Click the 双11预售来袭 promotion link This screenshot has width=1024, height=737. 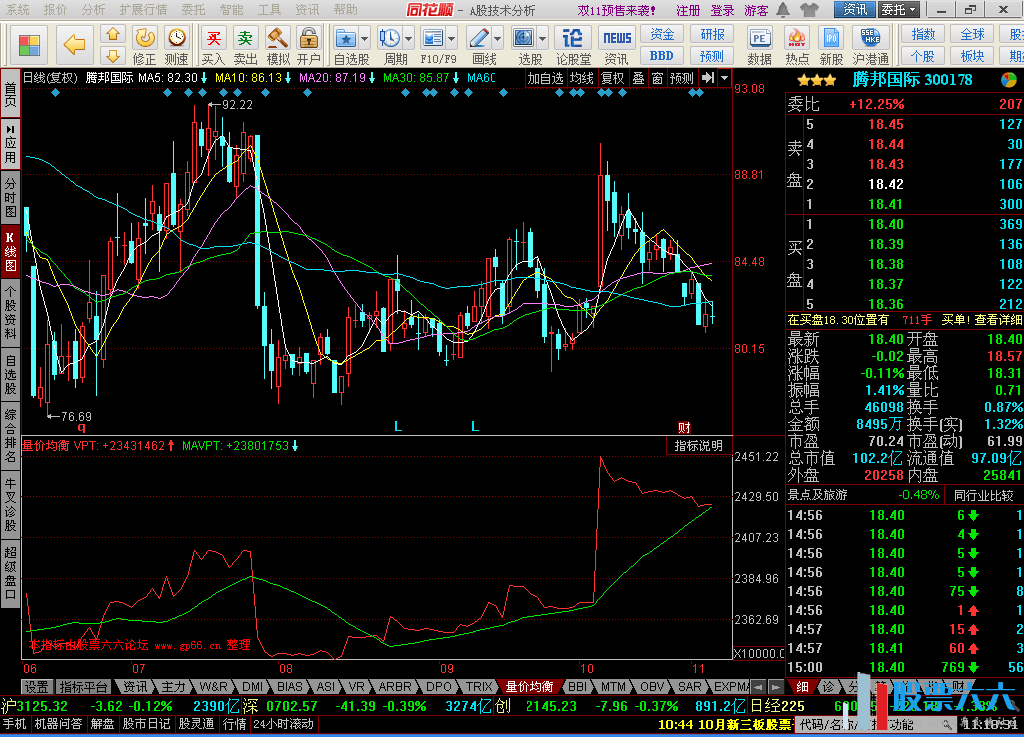coord(616,10)
